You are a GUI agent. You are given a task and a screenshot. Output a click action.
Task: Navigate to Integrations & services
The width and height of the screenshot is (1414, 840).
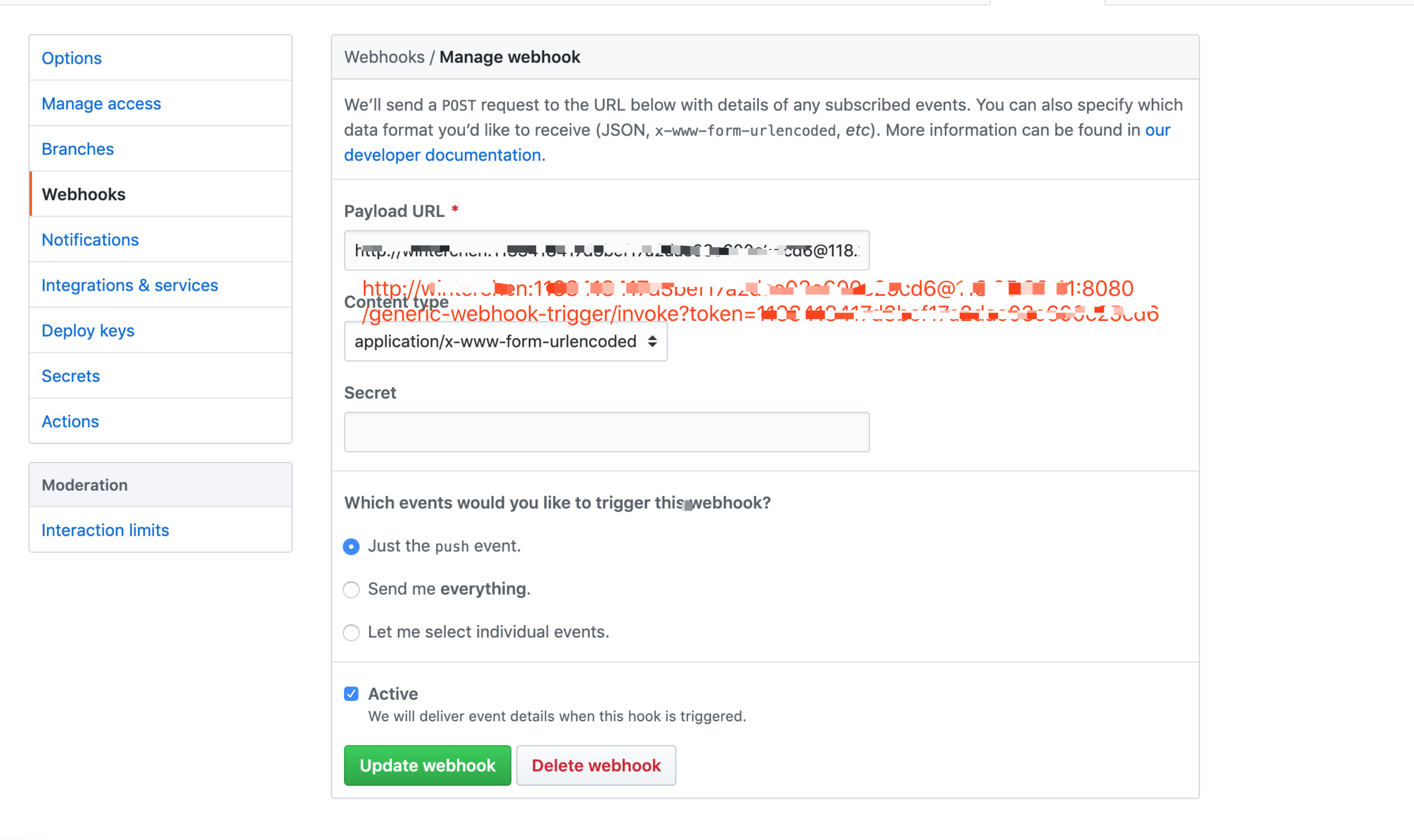click(x=129, y=285)
